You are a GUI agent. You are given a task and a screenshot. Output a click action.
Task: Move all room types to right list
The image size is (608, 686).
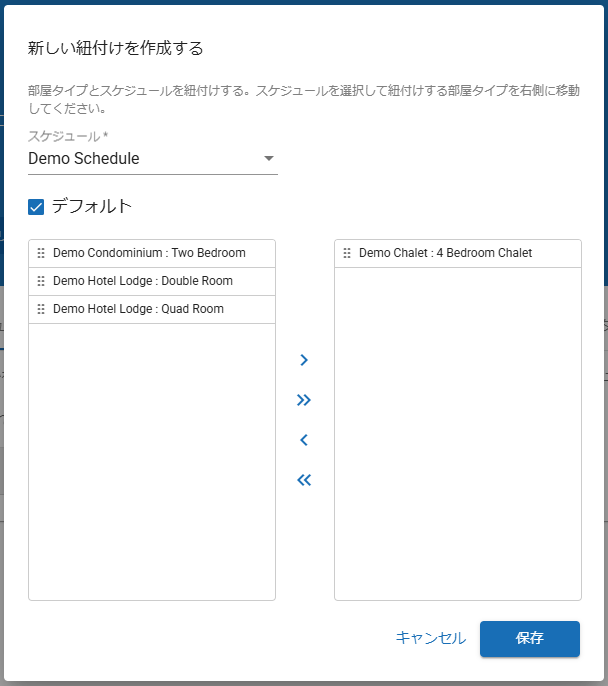coord(304,400)
